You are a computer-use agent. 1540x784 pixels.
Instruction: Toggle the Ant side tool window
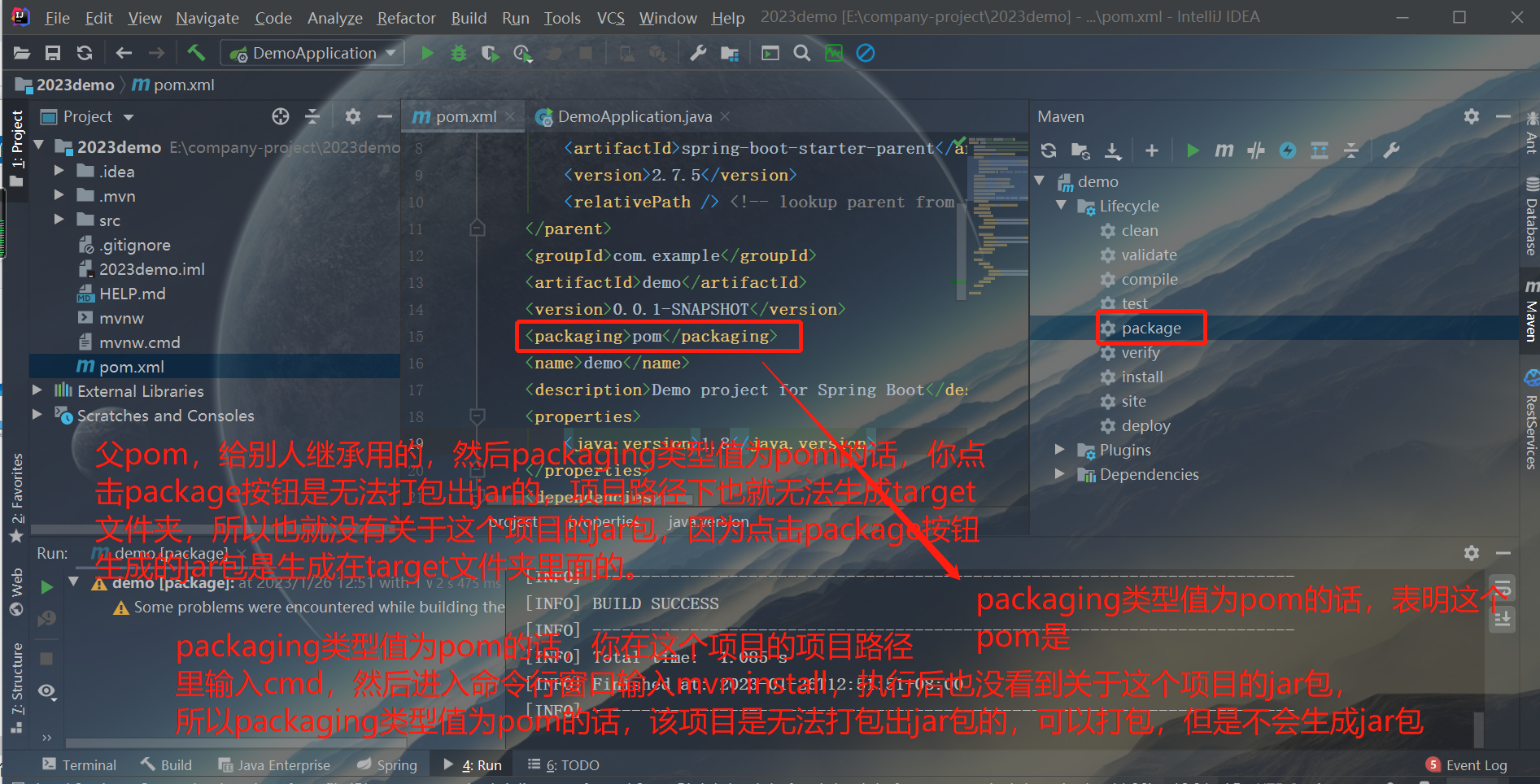1531,133
